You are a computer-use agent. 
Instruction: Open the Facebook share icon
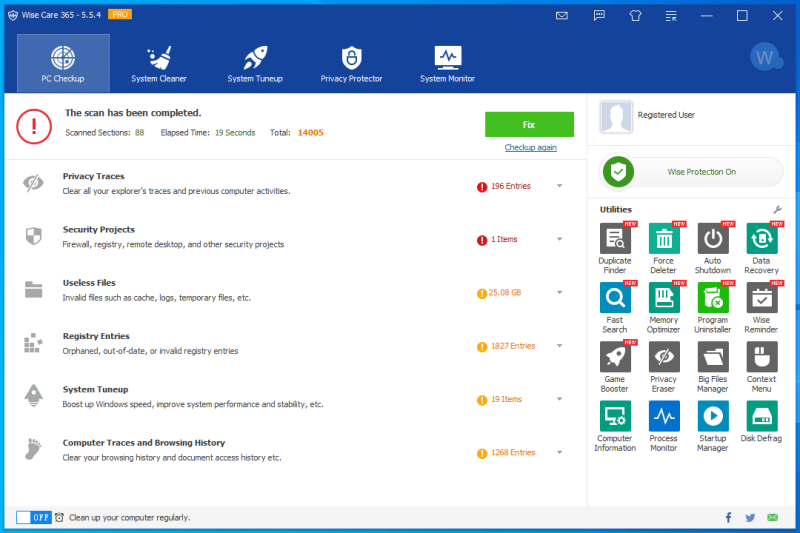(x=728, y=518)
